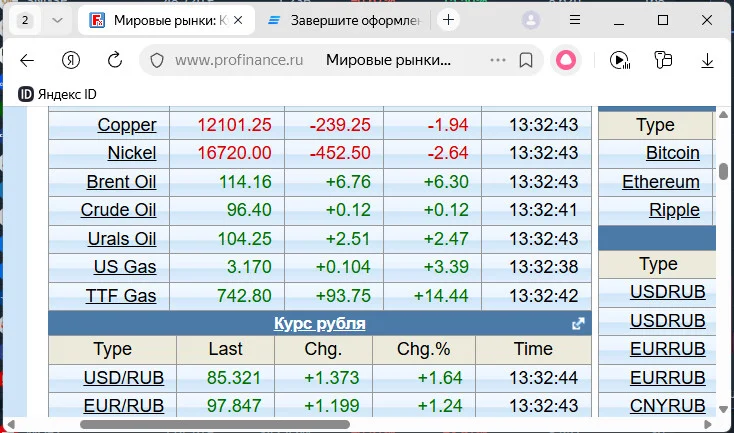
Task: Open the Ripple link
Action: (674, 210)
